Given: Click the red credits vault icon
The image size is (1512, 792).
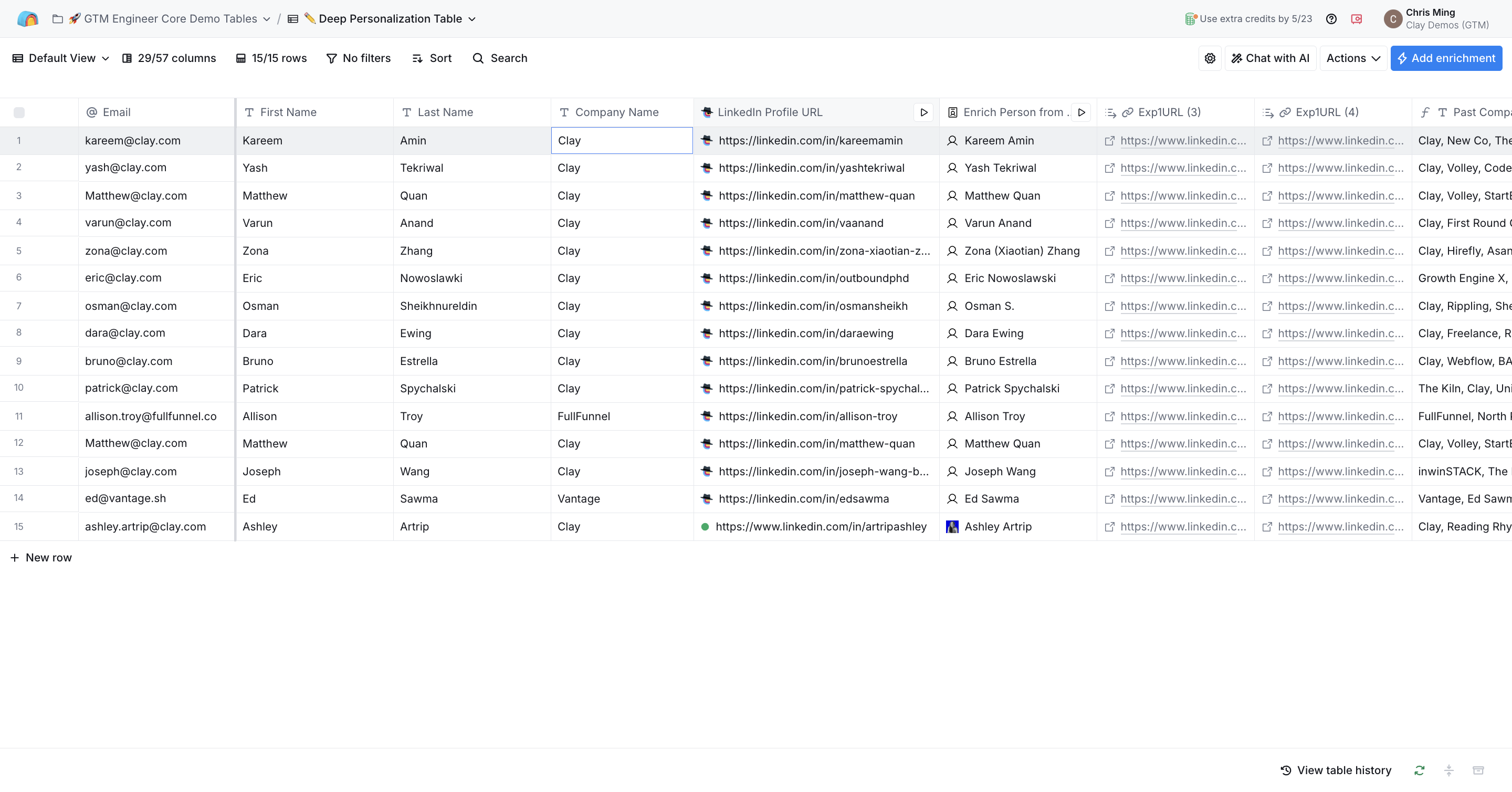Looking at the screenshot, I should [1357, 18].
